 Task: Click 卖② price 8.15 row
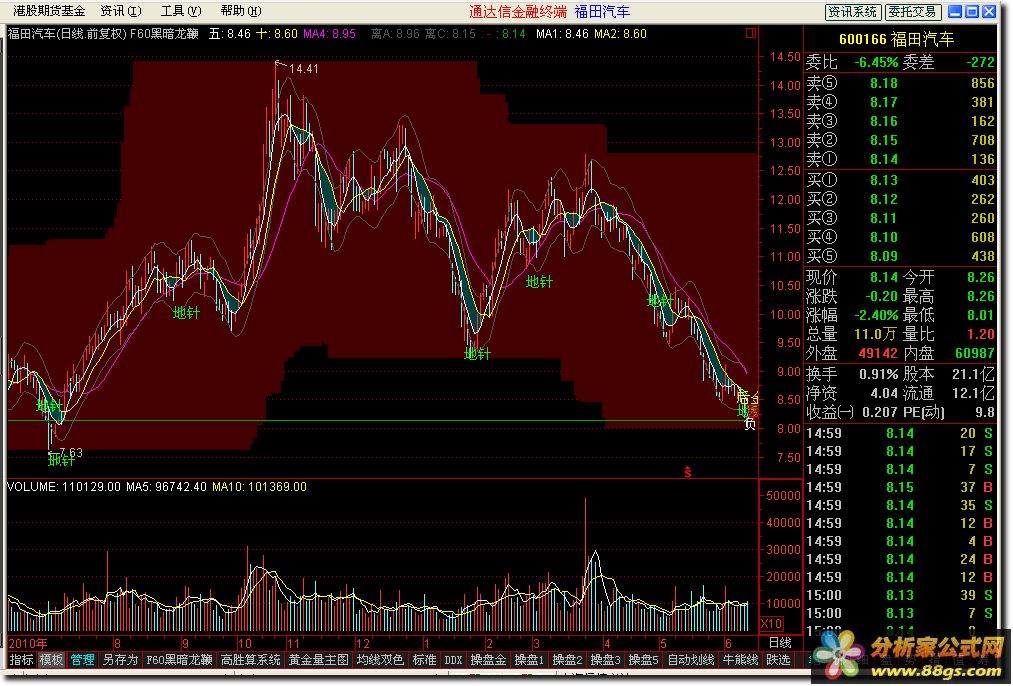[x=900, y=140]
